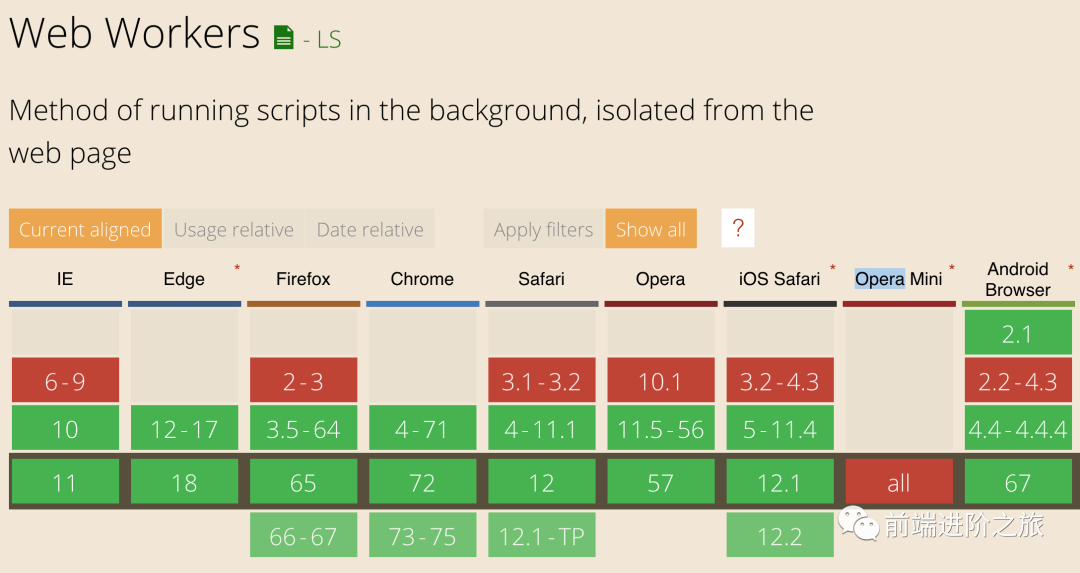This screenshot has width=1080, height=573.
Task: Expand the IE 6-9 unsupported cell
Action: (x=65, y=380)
